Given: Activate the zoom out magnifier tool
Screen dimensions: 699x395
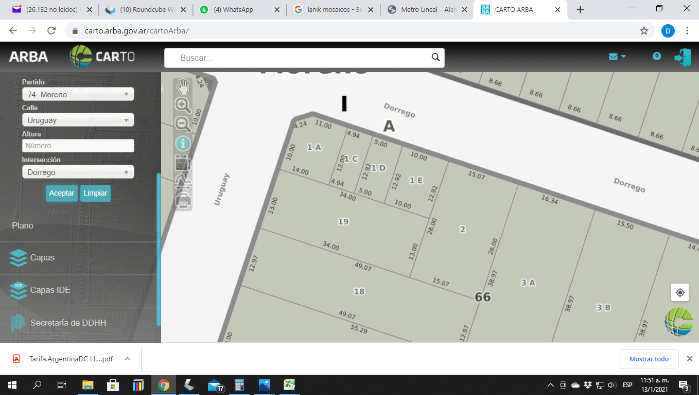Looking at the screenshot, I should [x=183, y=124].
